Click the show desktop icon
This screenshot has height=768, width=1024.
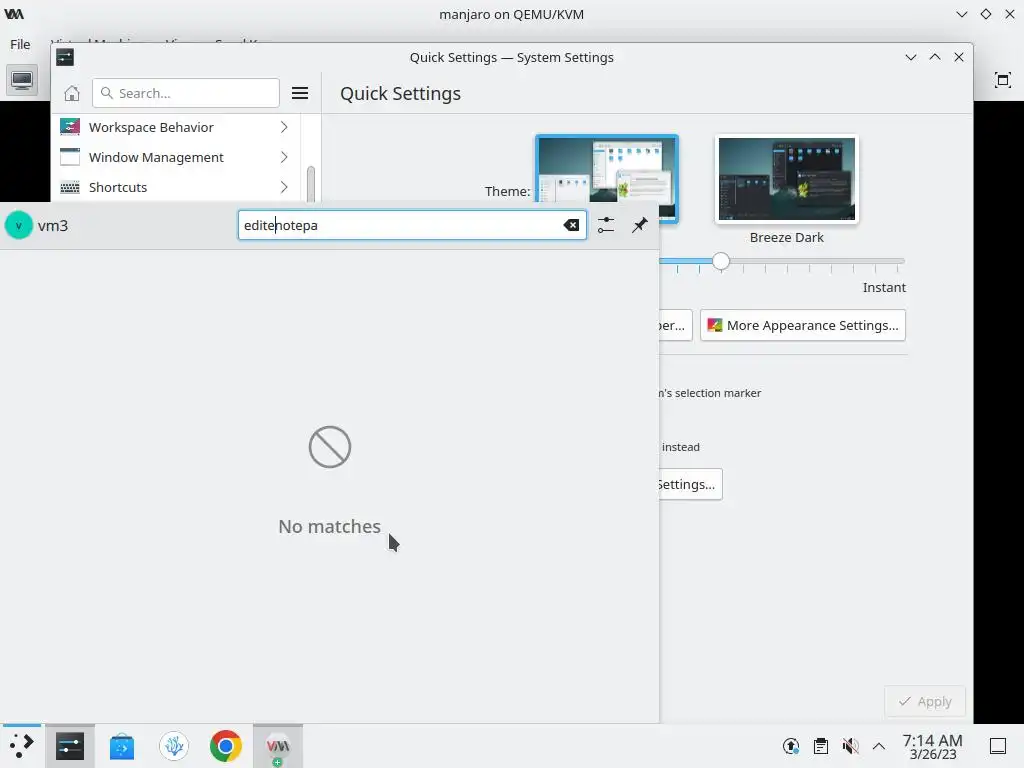pos(998,746)
